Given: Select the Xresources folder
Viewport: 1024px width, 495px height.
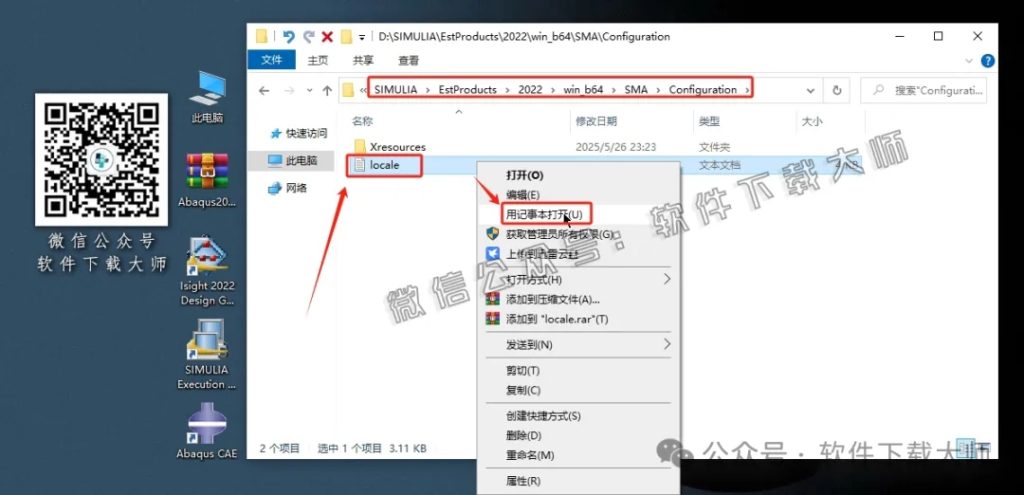Looking at the screenshot, I should (x=389, y=147).
